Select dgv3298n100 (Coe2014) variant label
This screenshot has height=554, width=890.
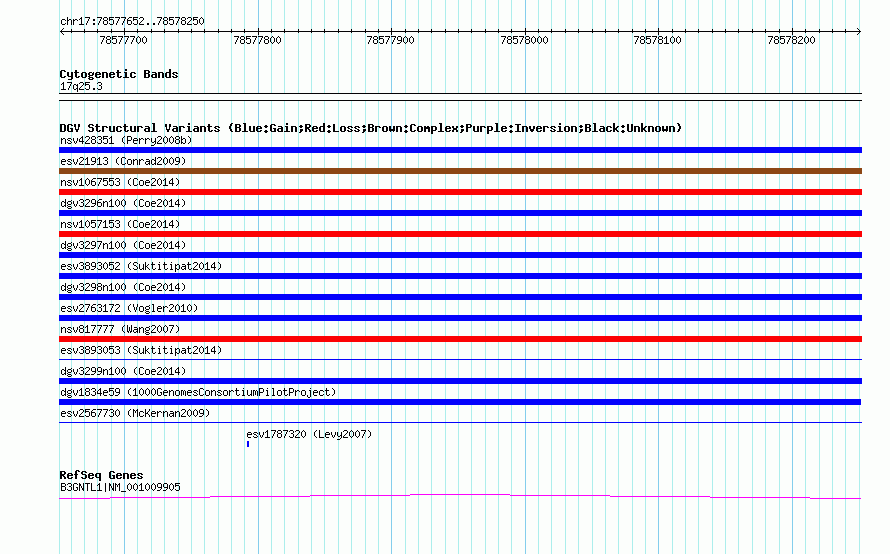[123, 287]
